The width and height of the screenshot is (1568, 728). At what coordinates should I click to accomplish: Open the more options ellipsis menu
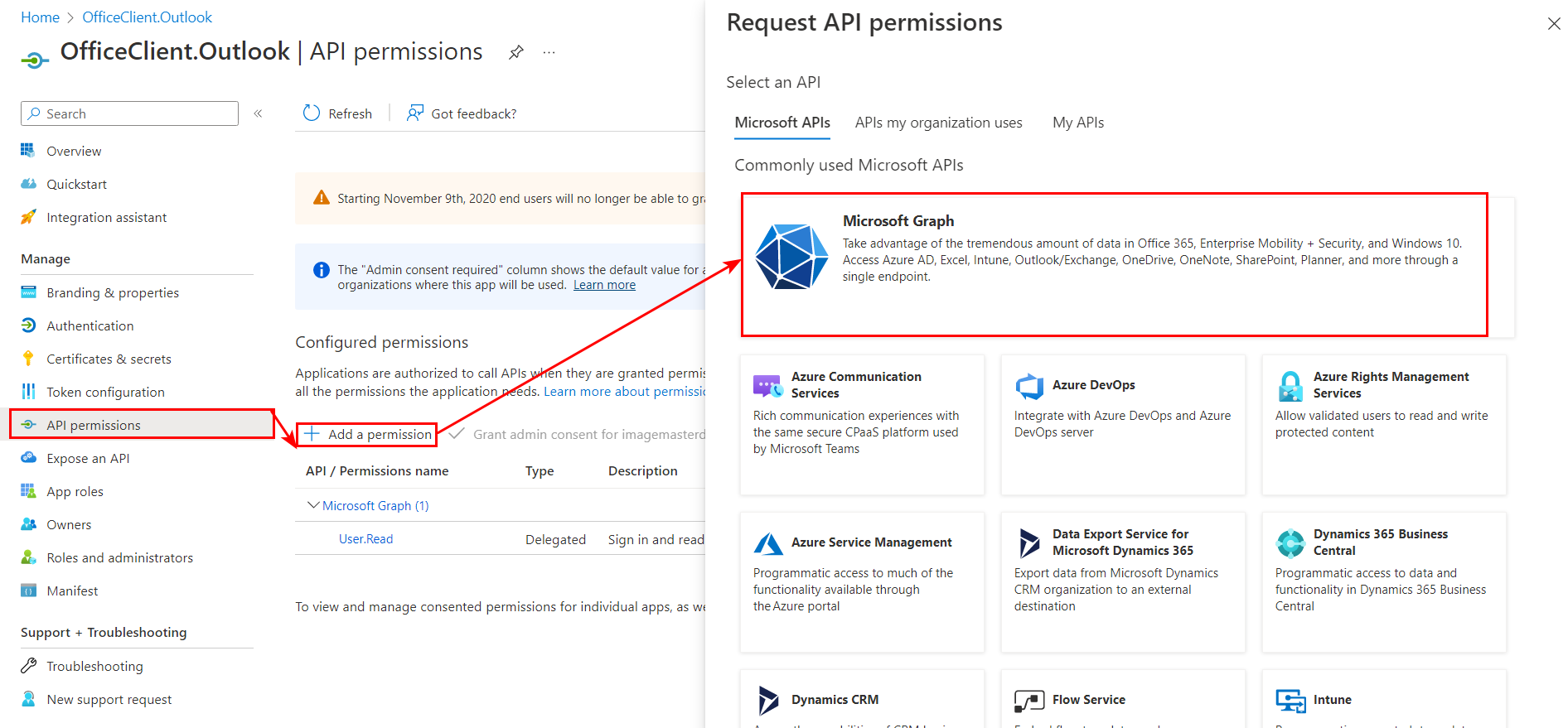(549, 52)
